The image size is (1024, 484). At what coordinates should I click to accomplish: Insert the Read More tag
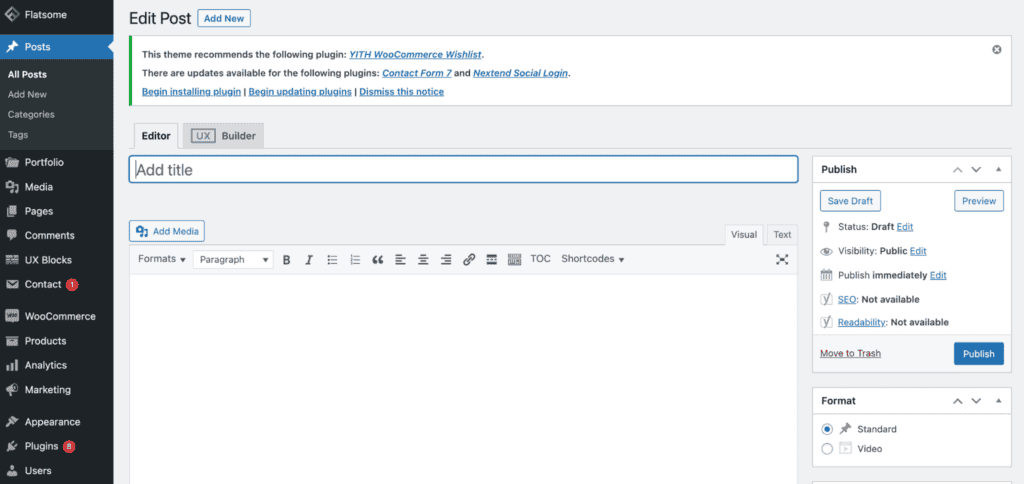tap(491, 260)
